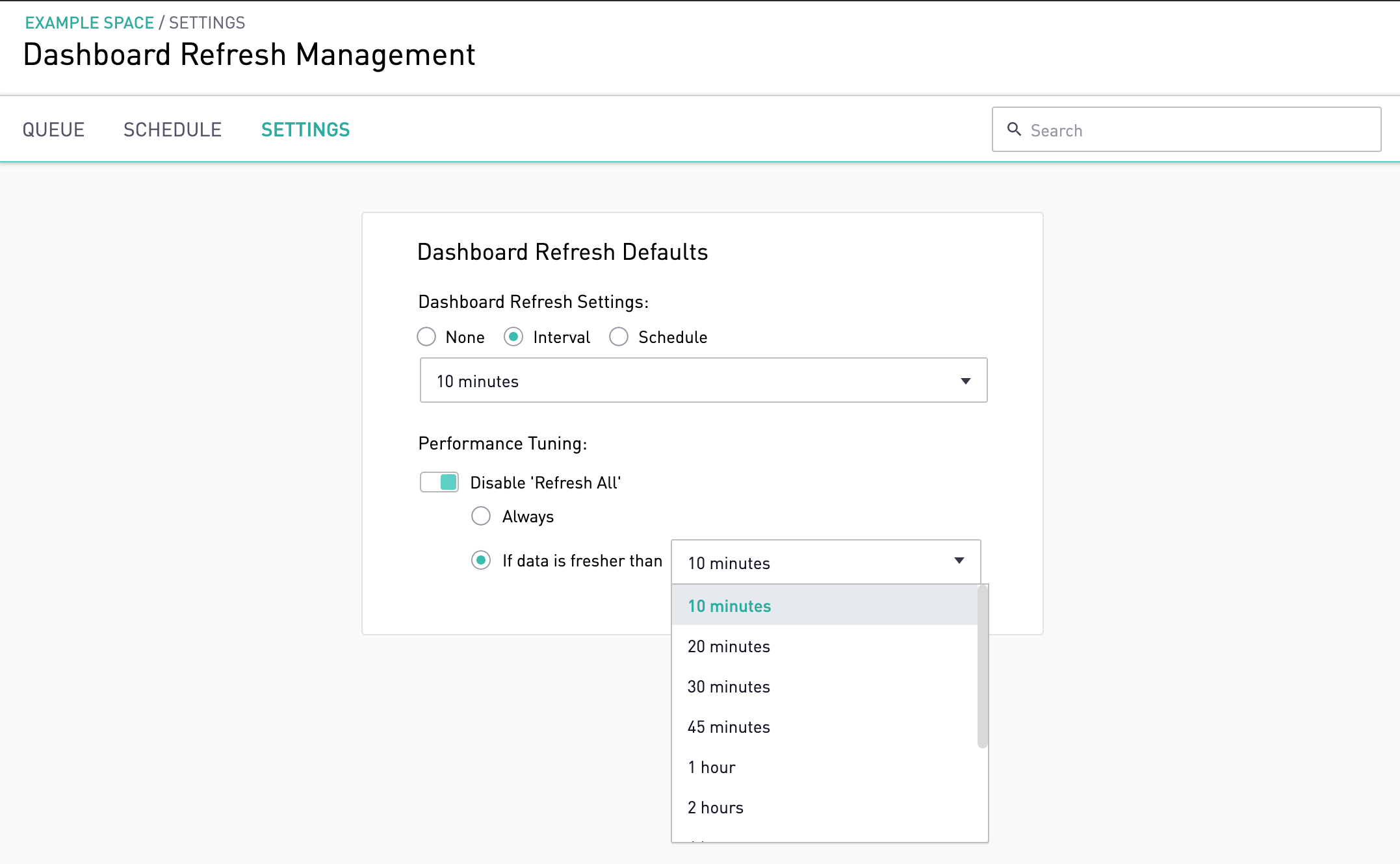Screen dimensions: 1400x864
Task: Switch to the Queue tab
Action: point(53,129)
